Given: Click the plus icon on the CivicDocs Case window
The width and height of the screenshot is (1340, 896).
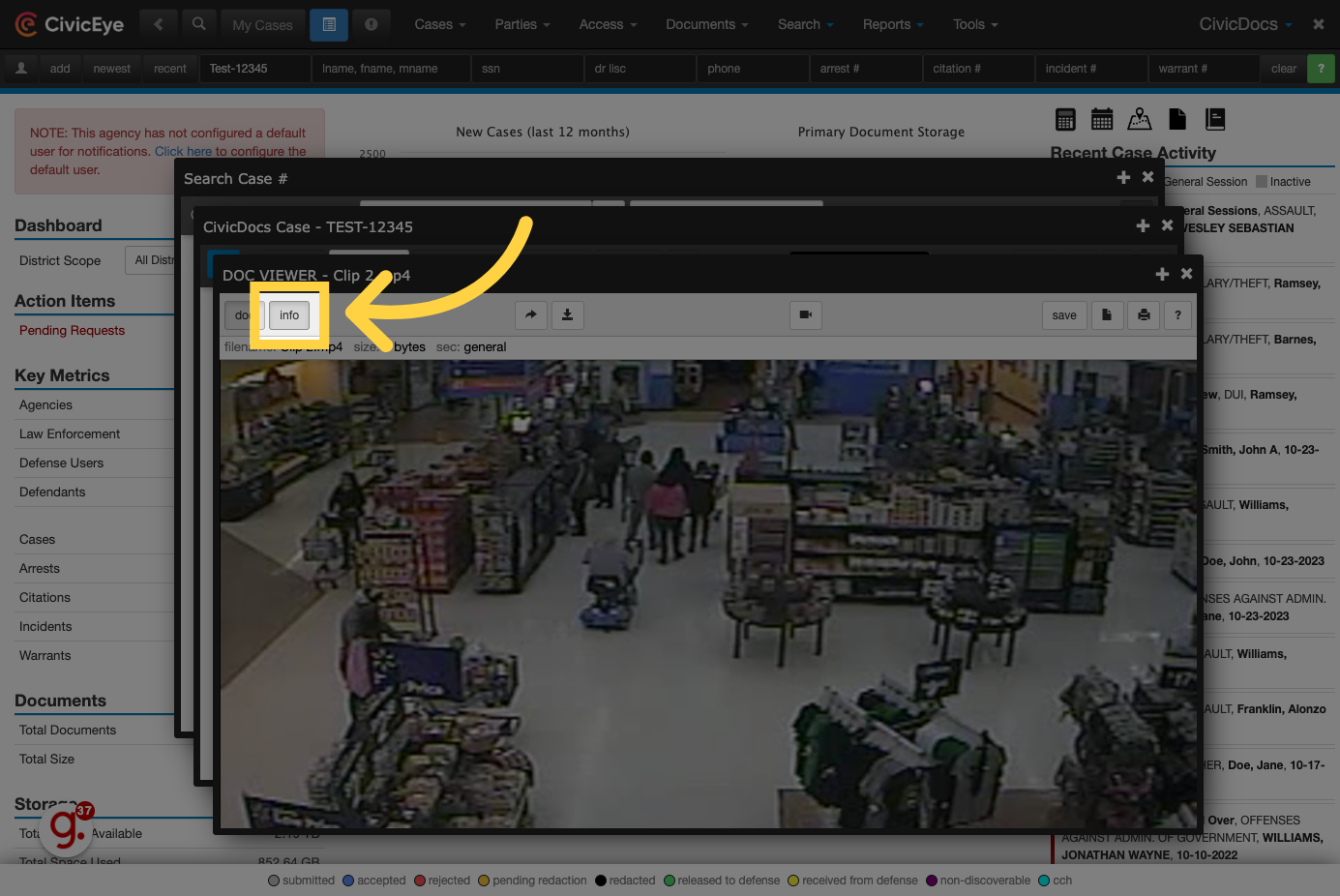Looking at the screenshot, I should [x=1143, y=225].
